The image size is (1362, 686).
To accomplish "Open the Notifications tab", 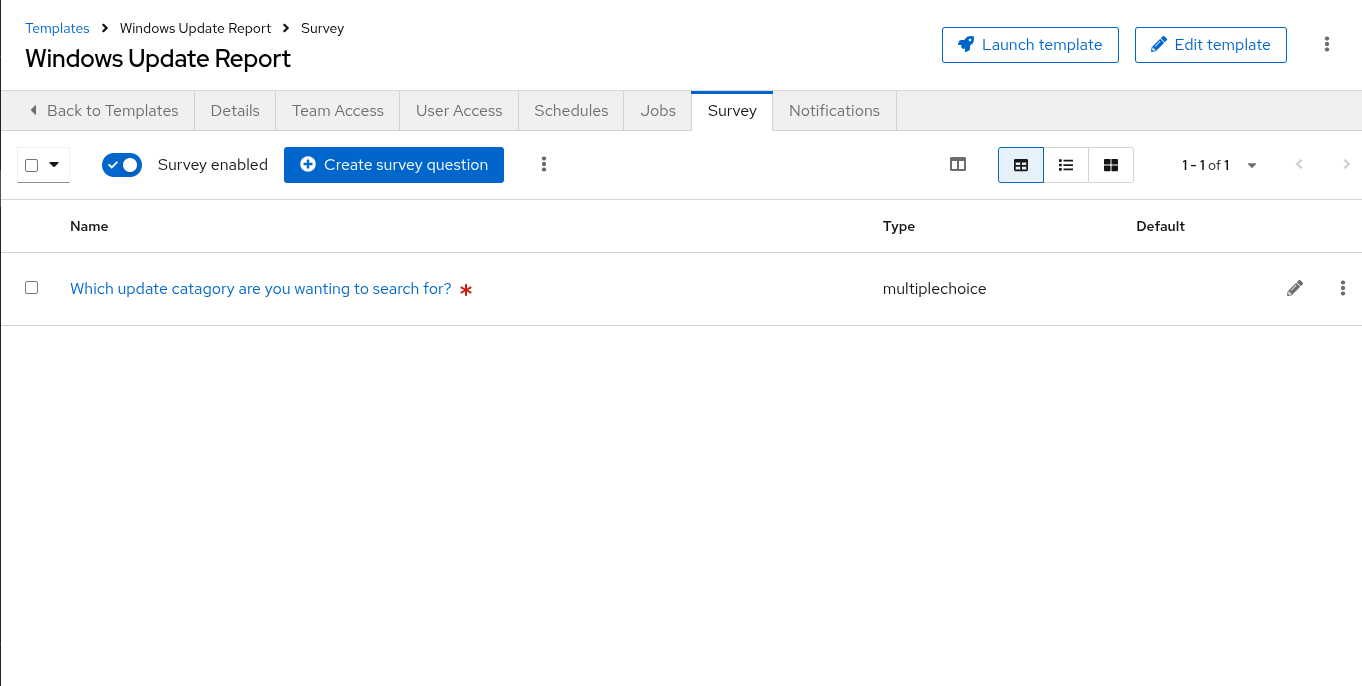I will coord(834,111).
